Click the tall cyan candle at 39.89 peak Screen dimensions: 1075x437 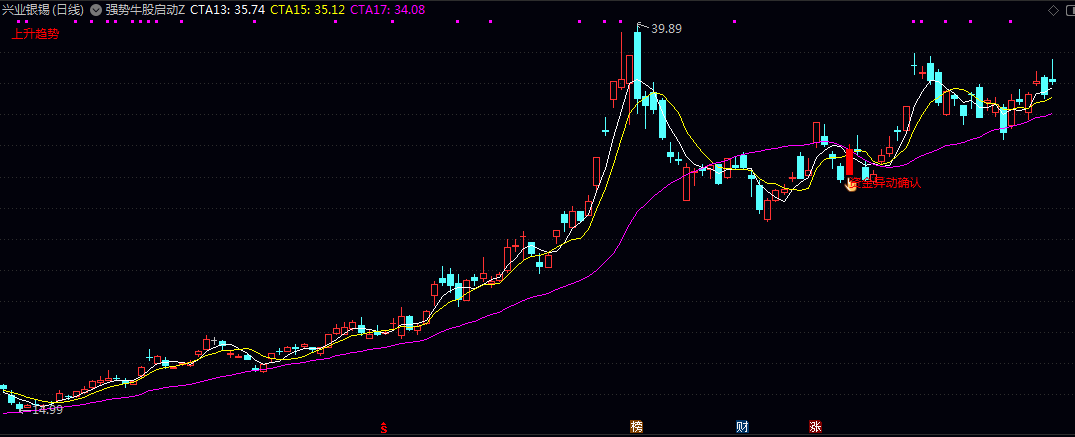point(638,65)
